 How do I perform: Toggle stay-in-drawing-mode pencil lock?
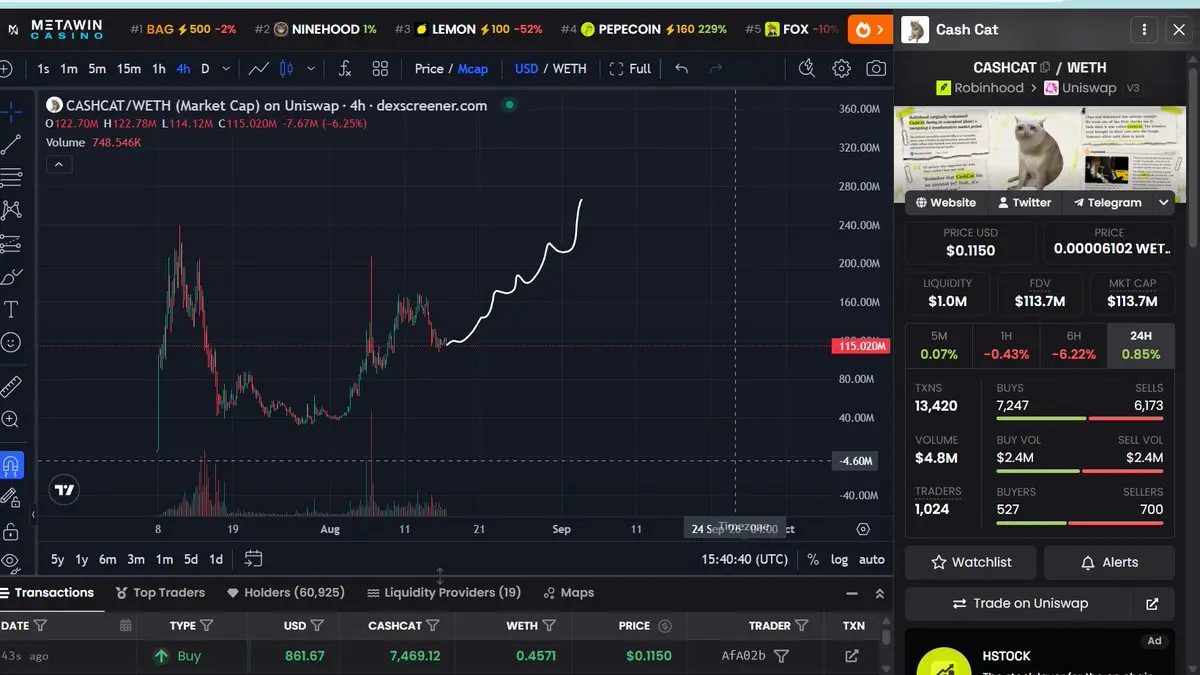(x=11, y=497)
